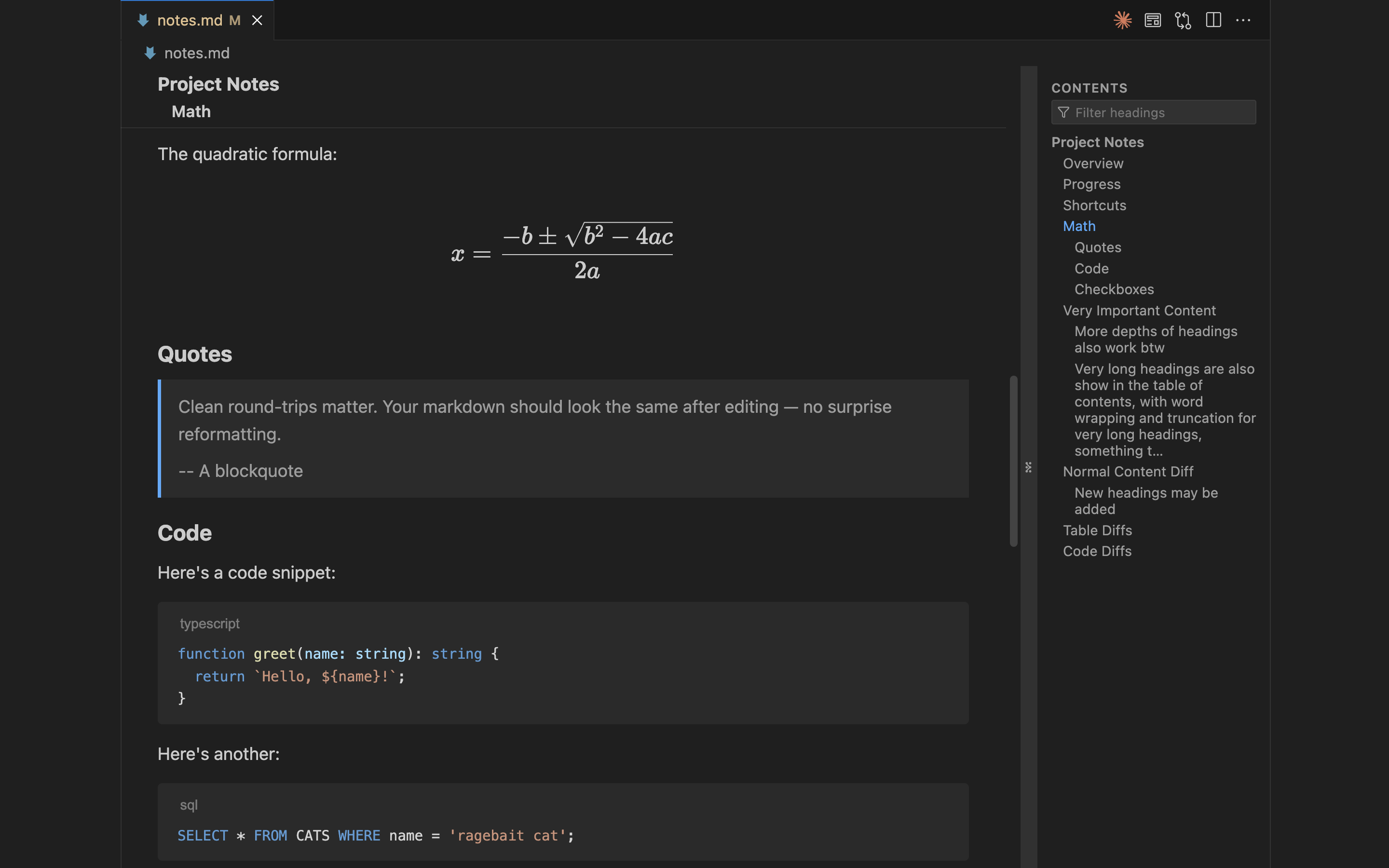Go to Checkboxes in the table of contents

1114,289
